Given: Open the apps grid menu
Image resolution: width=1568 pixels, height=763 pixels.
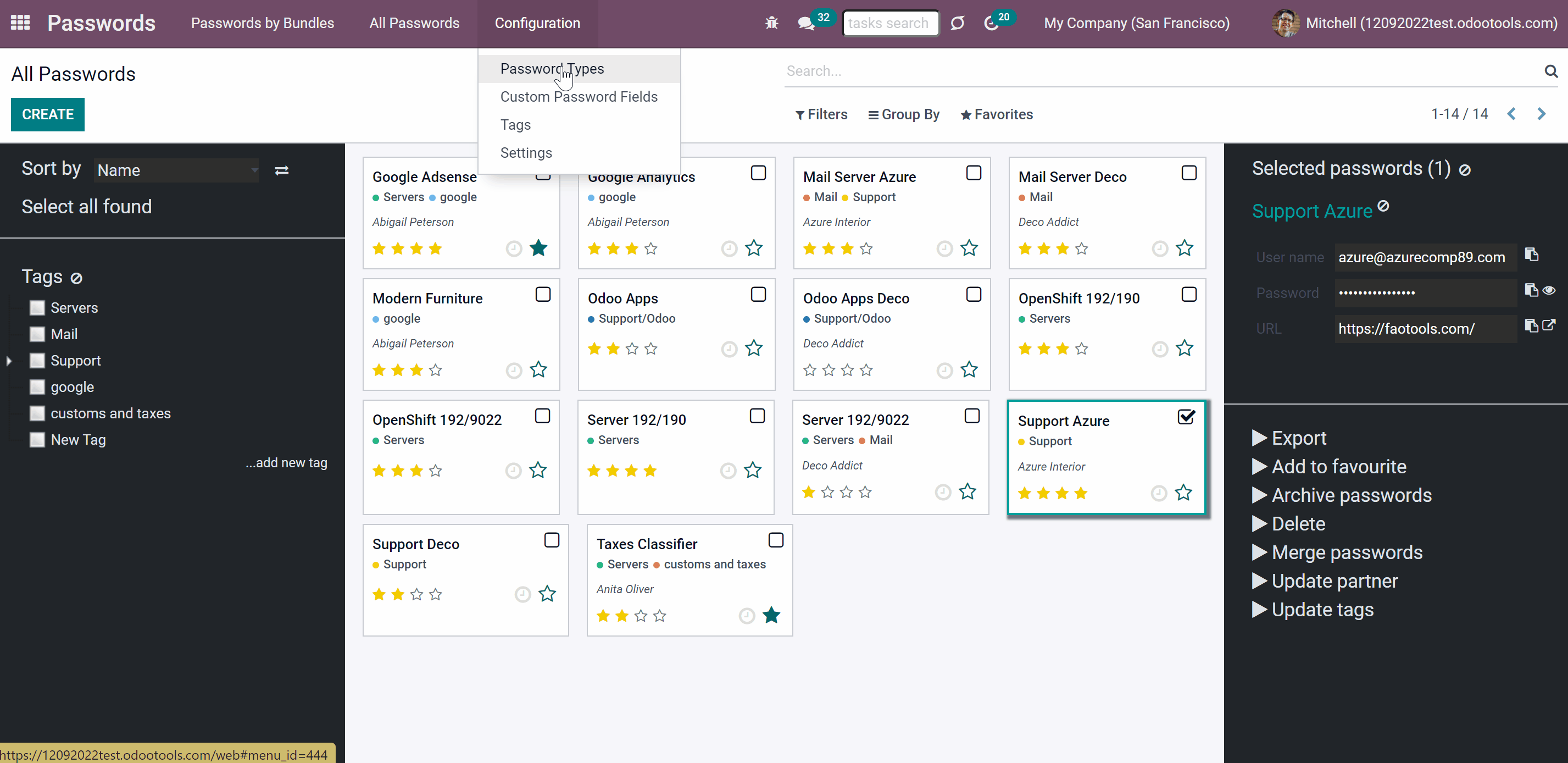Looking at the screenshot, I should tap(20, 23).
